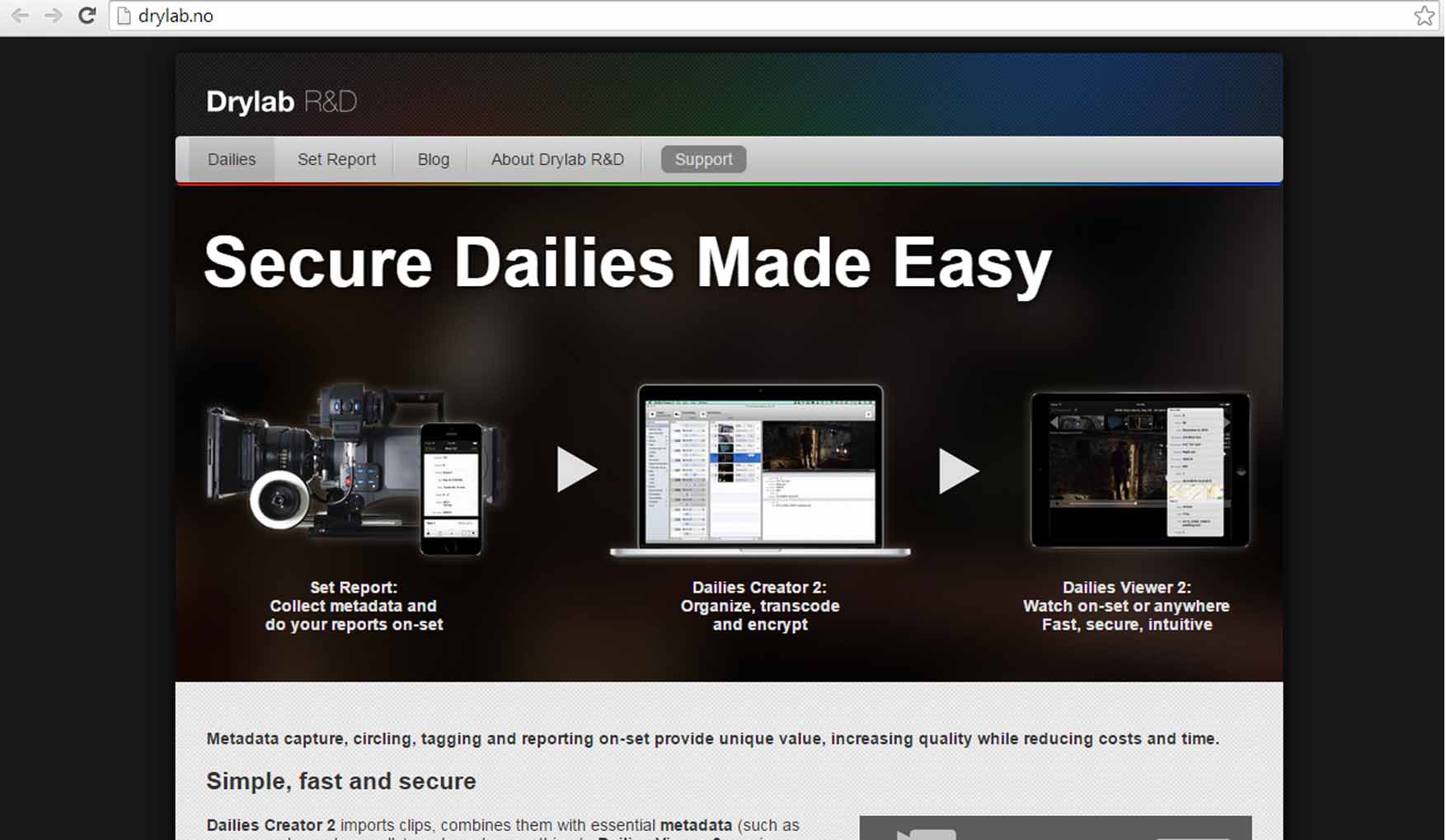Reload the drylab.no page
The height and width of the screenshot is (840, 1446).
(x=87, y=16)
